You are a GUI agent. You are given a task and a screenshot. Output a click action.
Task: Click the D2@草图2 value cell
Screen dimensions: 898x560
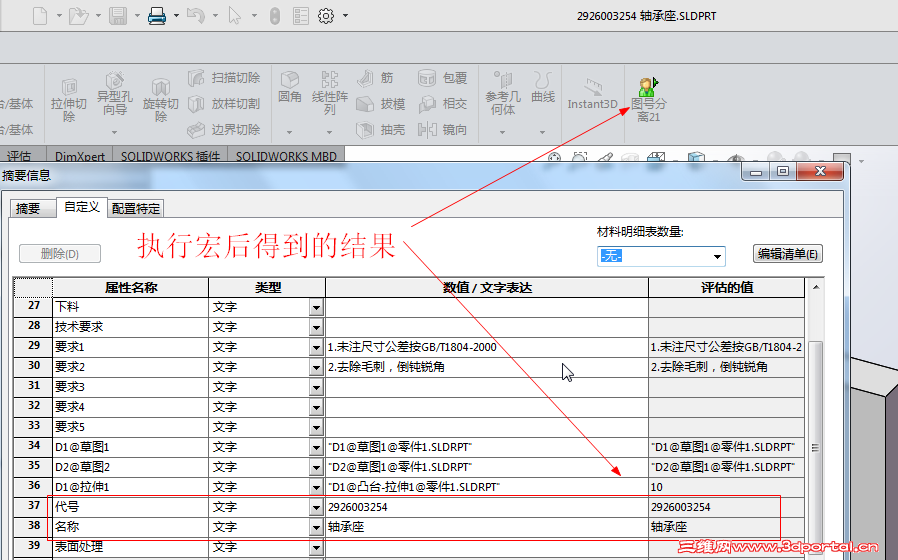(487, 467)
